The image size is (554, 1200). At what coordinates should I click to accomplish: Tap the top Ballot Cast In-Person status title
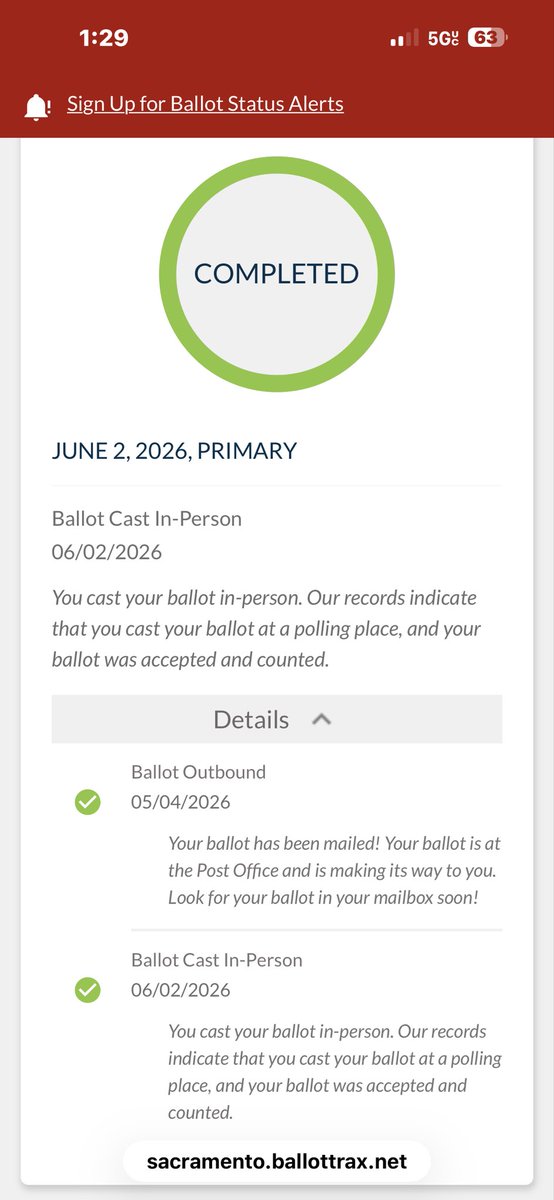click(x=147, y=518)
